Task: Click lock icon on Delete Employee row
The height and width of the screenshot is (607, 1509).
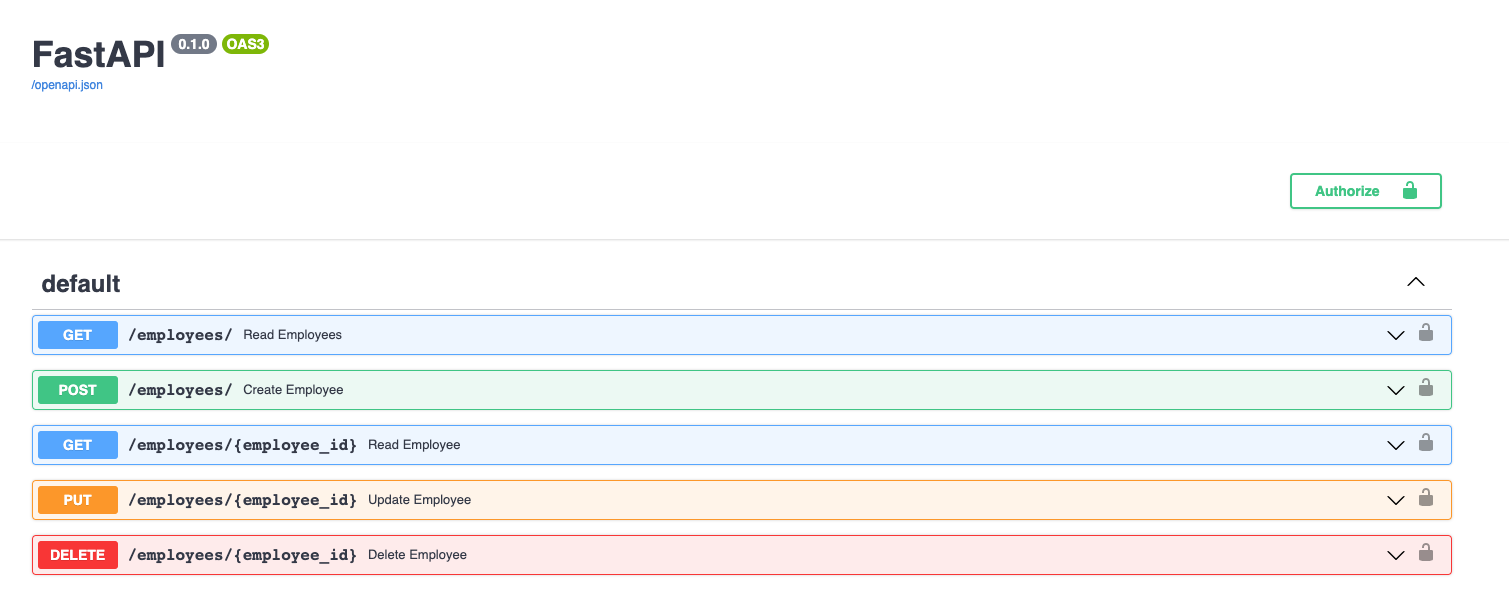Action: (x=1426, y=553)
